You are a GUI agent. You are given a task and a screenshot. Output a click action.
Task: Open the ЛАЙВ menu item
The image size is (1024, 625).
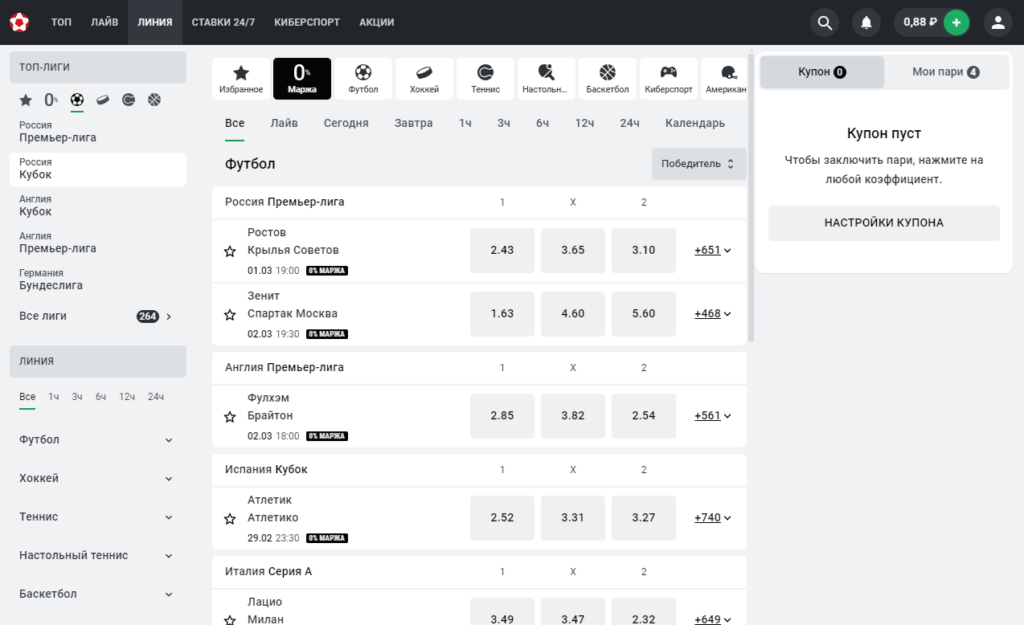104,22
